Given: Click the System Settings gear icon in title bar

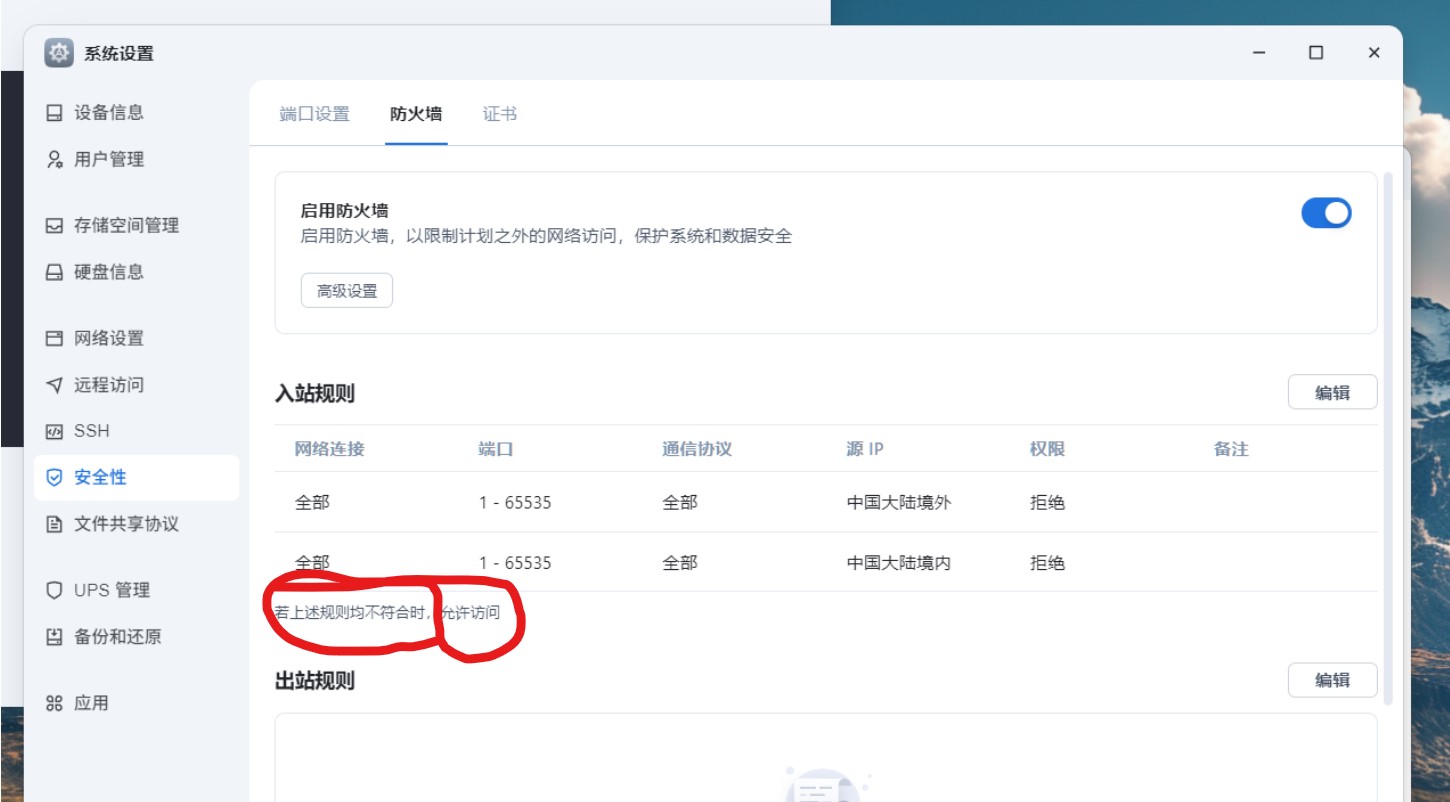Looking at the screenshot, I should 59,53.
